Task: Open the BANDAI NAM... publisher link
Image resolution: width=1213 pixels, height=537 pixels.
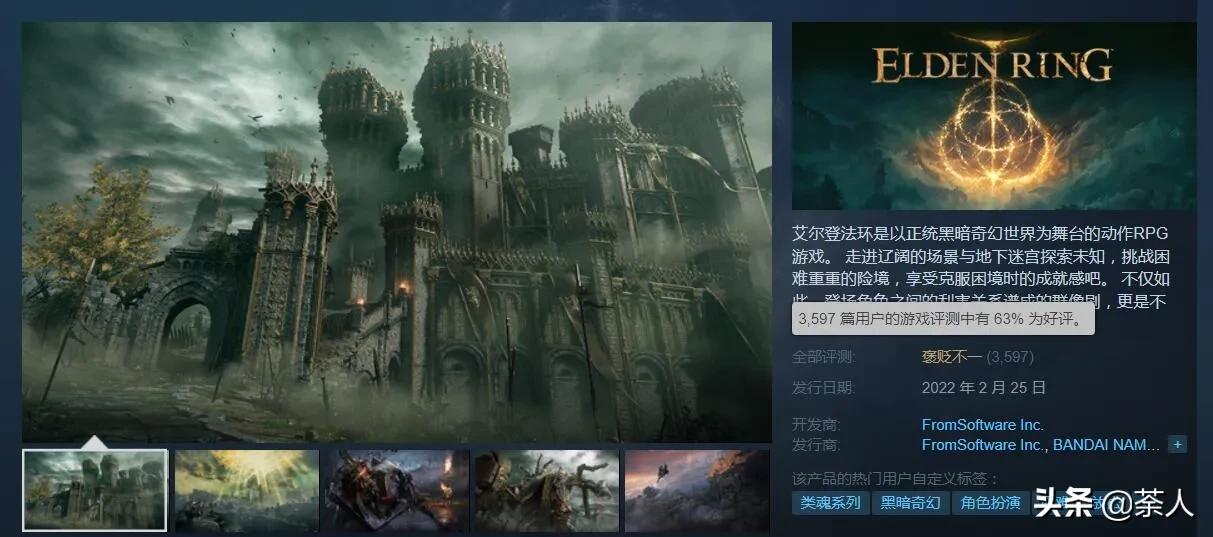Action: pyautogui.click(x=1106, y=444)
